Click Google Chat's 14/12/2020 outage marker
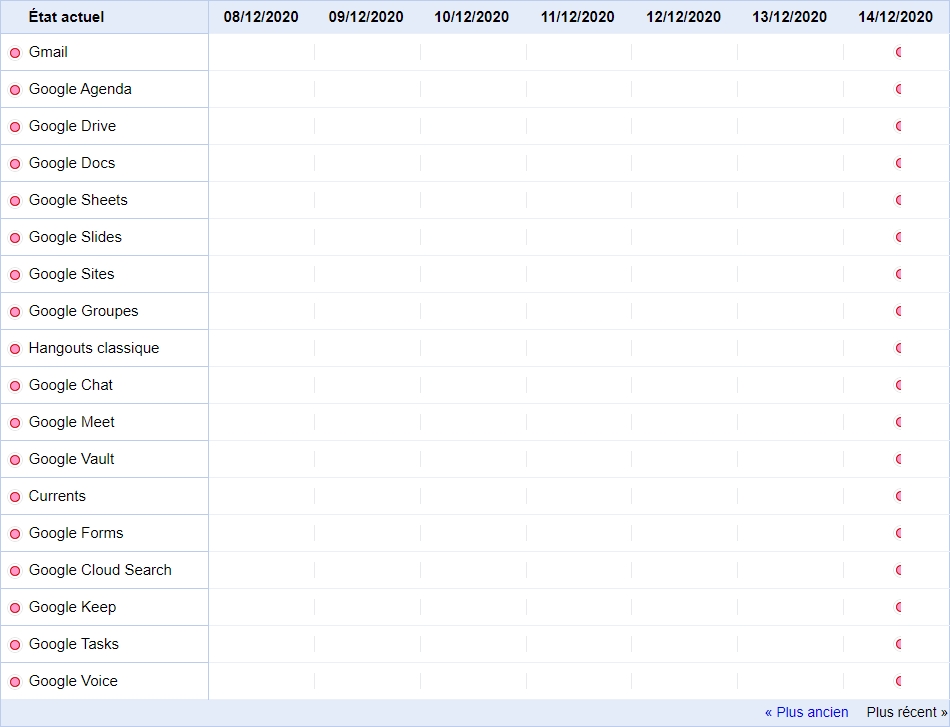The image size is (950, 727). [x=899, y=385]
